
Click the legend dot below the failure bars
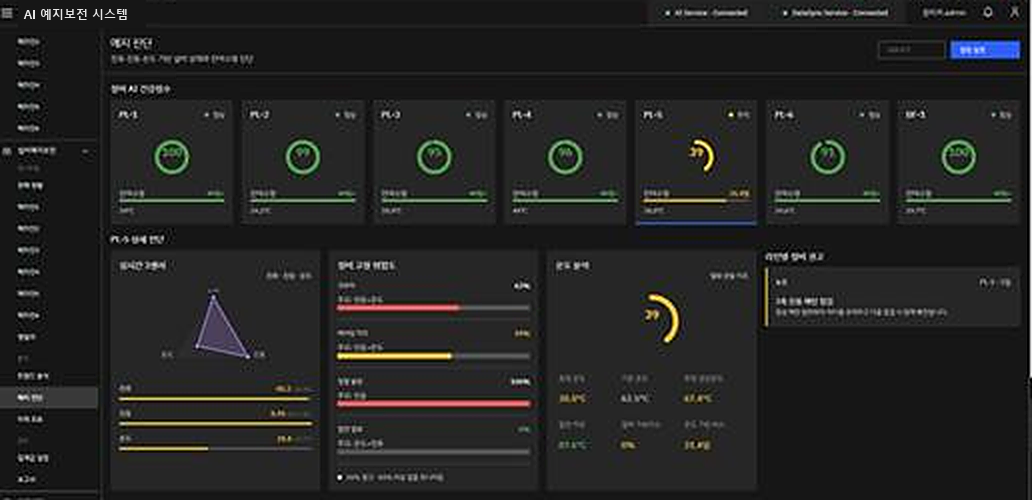point(340,477)
